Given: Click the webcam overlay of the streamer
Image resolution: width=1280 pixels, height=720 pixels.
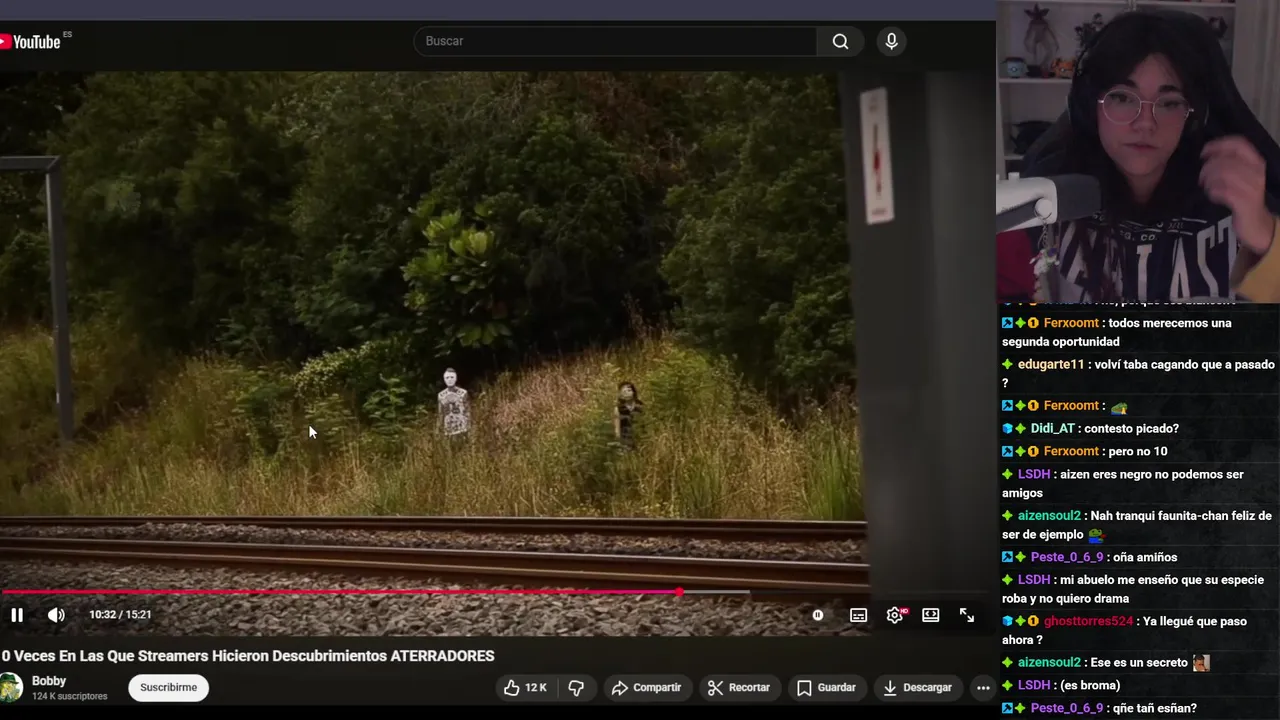Looking at the screenshot, I should click(x=1138, y=150).
